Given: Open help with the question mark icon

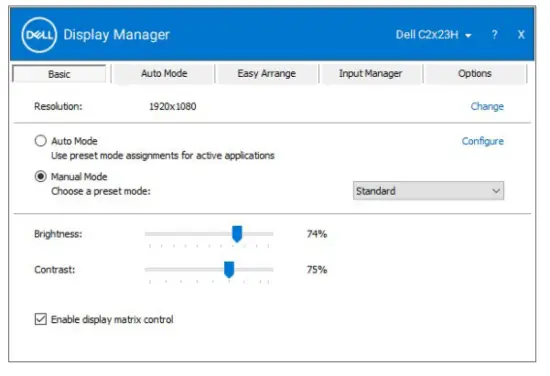Looking at the screenshot, I should tap(495, 35).
